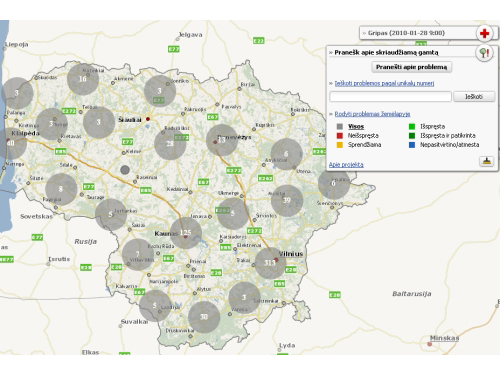
Task: Click the red cross Gripas icon
Action: tap(484, 33)
